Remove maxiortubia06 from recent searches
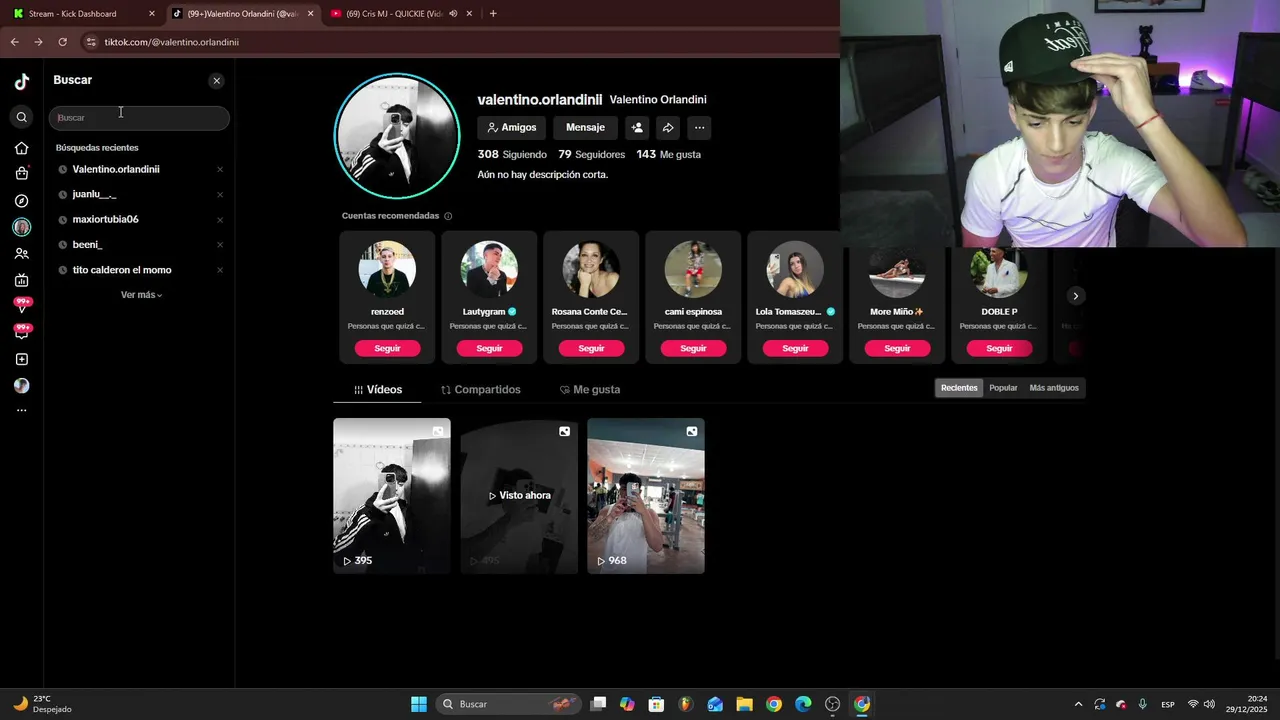The height and width of the screenshot is (720, 1280). [x=220, y=219]
